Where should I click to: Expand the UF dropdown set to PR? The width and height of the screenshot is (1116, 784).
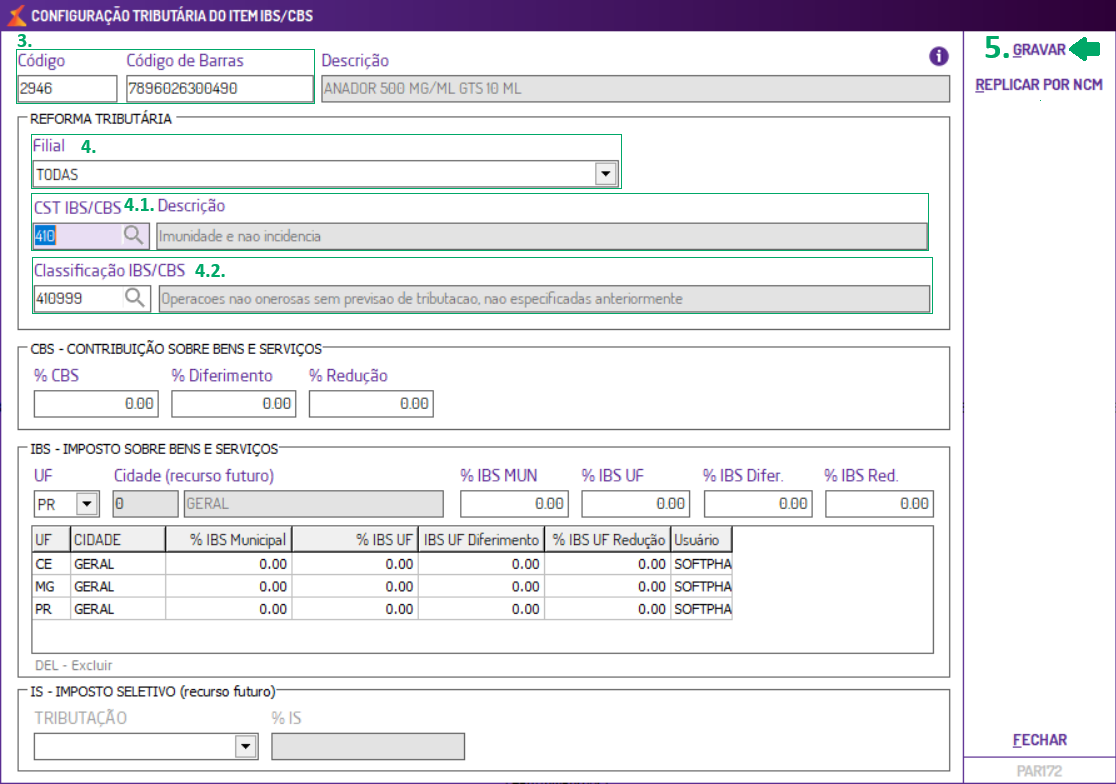[87, 504]
